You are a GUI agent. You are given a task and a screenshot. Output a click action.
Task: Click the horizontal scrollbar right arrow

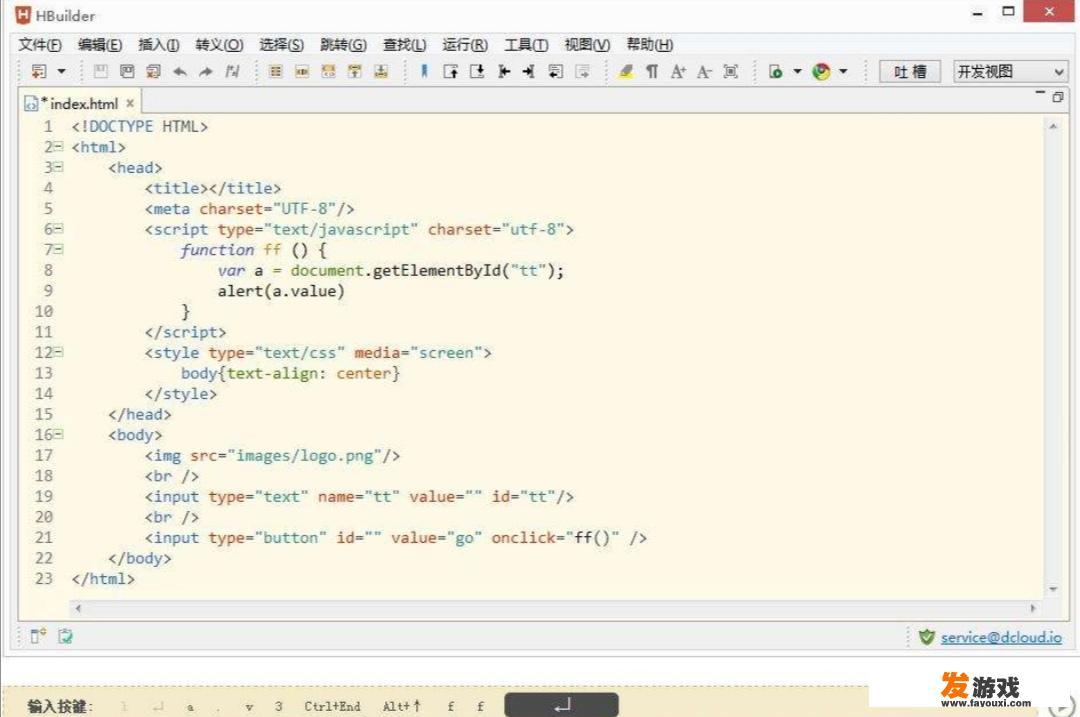(1032, 608)
